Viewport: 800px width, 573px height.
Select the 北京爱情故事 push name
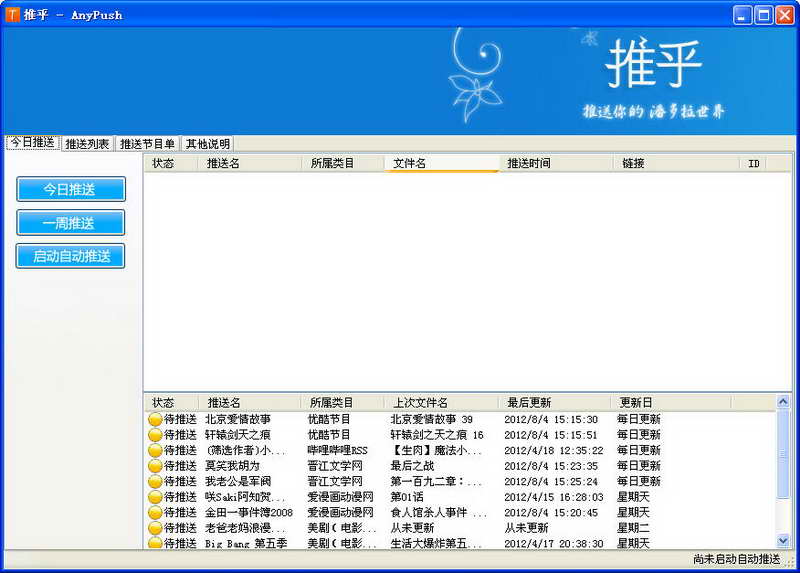coord(238,419)
